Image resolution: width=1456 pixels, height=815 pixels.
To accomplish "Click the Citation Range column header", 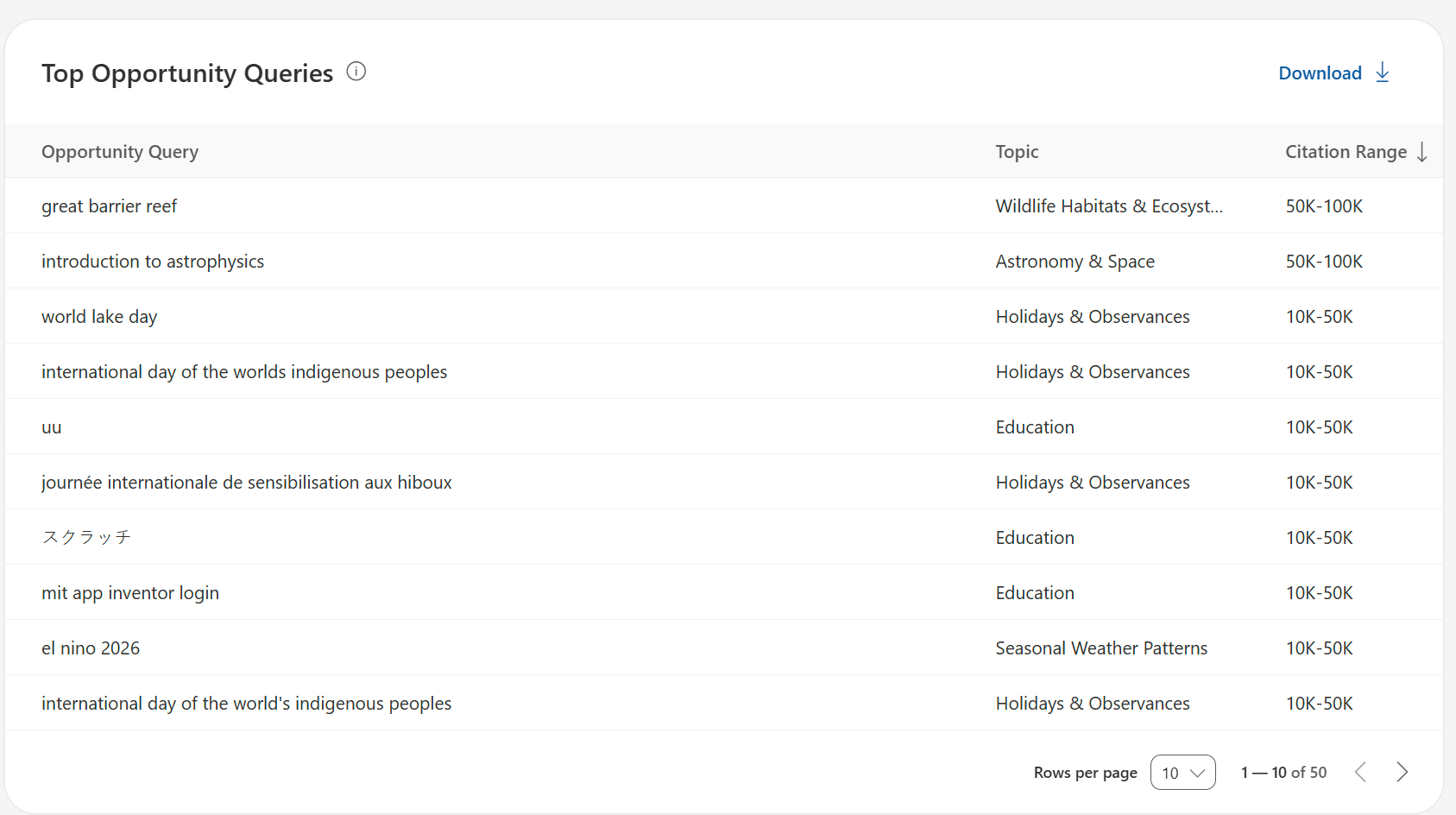I will coord(1346,152).
